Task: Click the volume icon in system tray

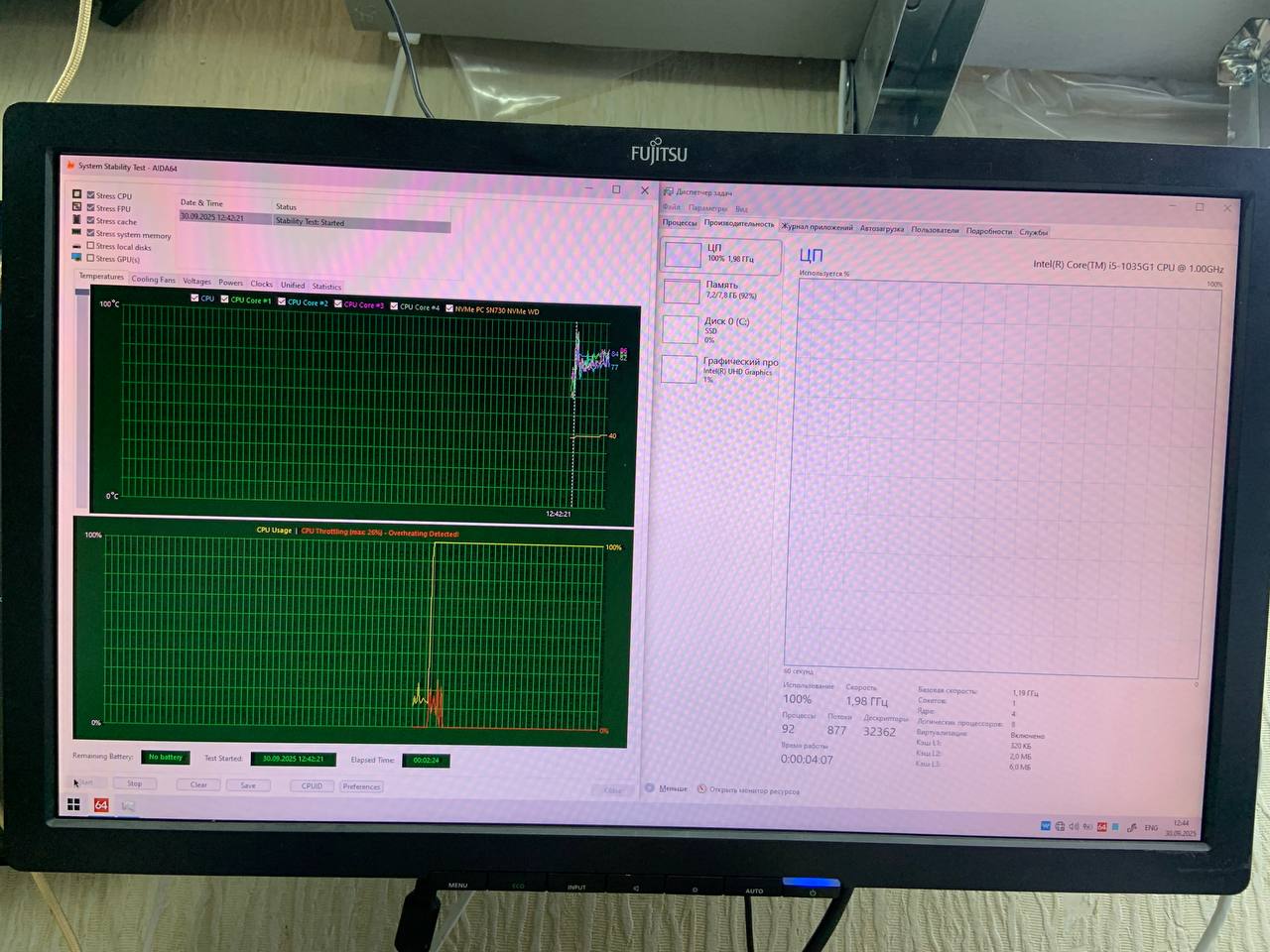Action: pyautogui.click(x=1073, y=826)
